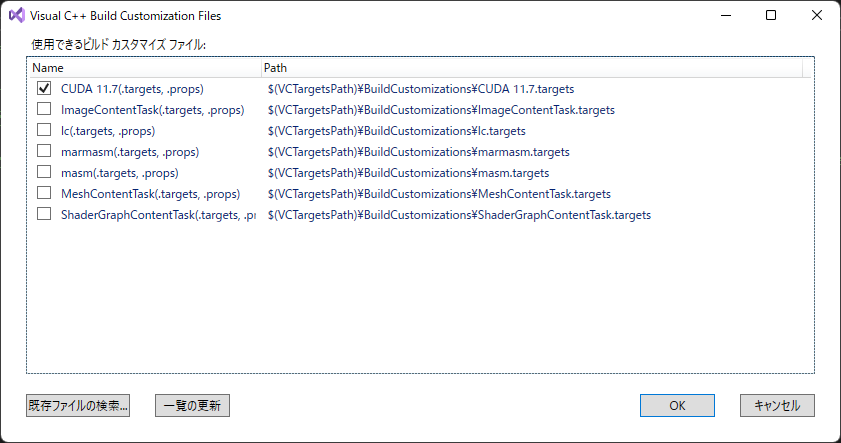Select the CUDA 11.7.targets path row
This screenshot has width=841, height=443.
coord(421,89)
